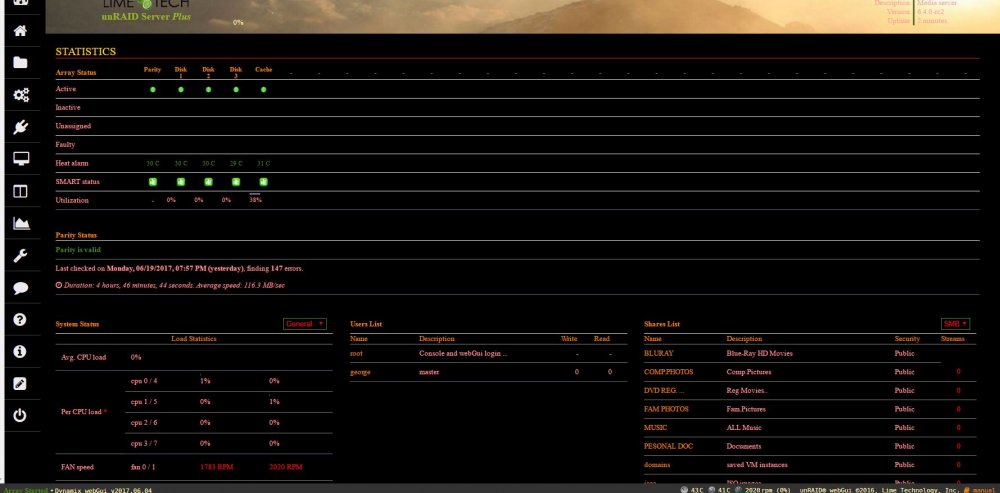Click the clock icon beside parity Duration

point(59,285)
